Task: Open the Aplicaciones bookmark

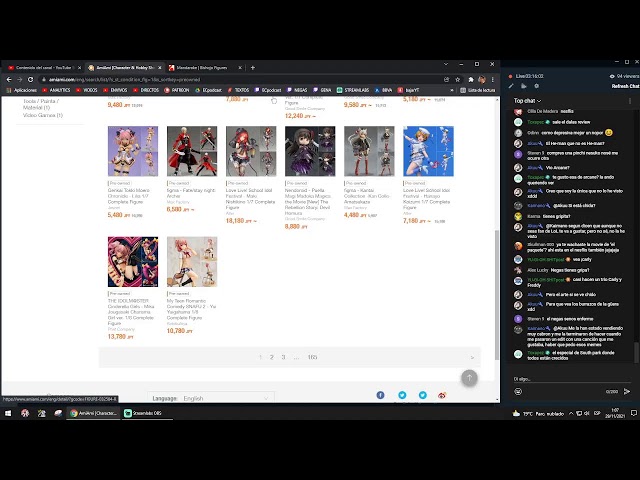Action: [x=22, y=90]
